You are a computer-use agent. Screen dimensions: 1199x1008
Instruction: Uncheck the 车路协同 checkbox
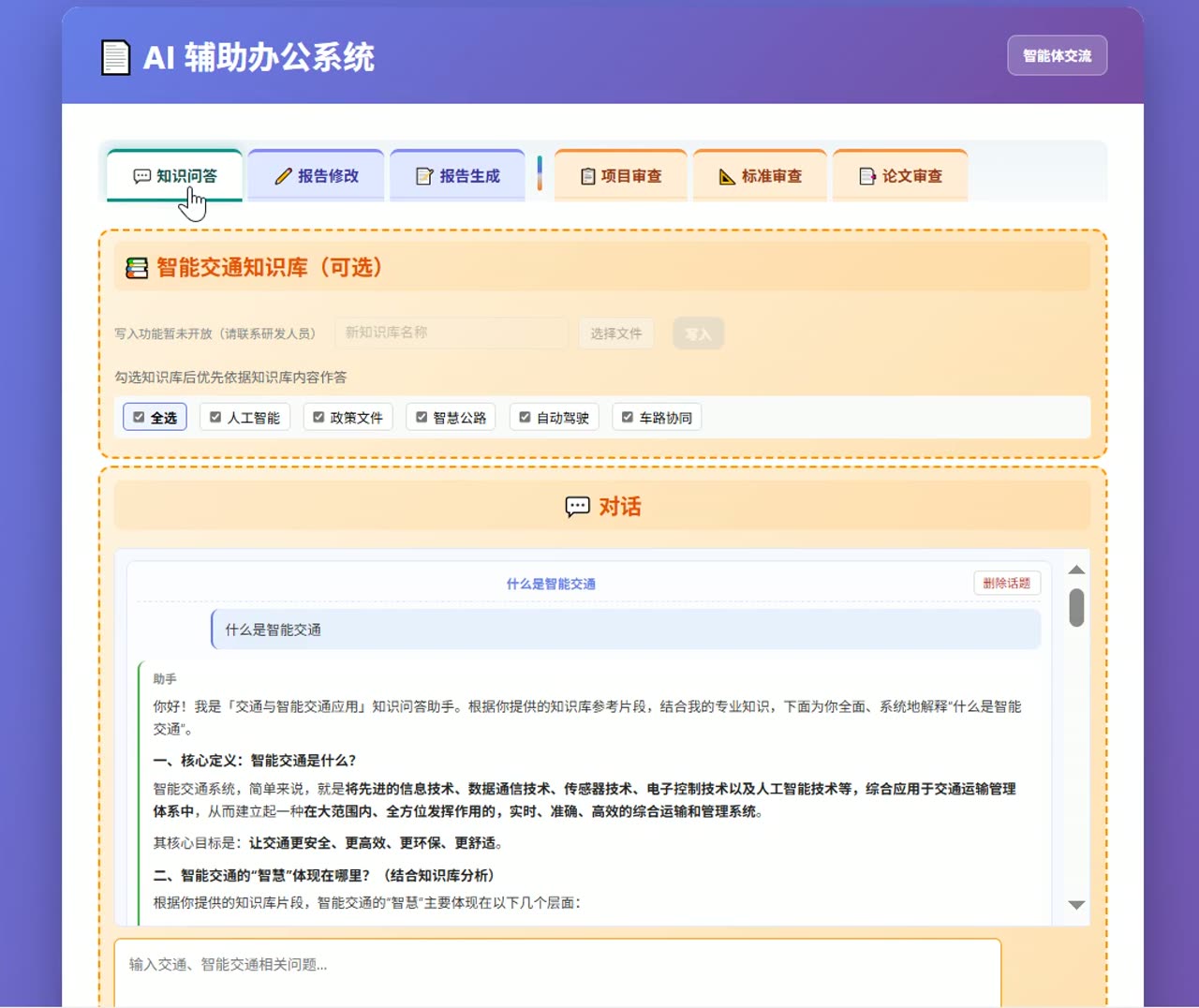628,417
